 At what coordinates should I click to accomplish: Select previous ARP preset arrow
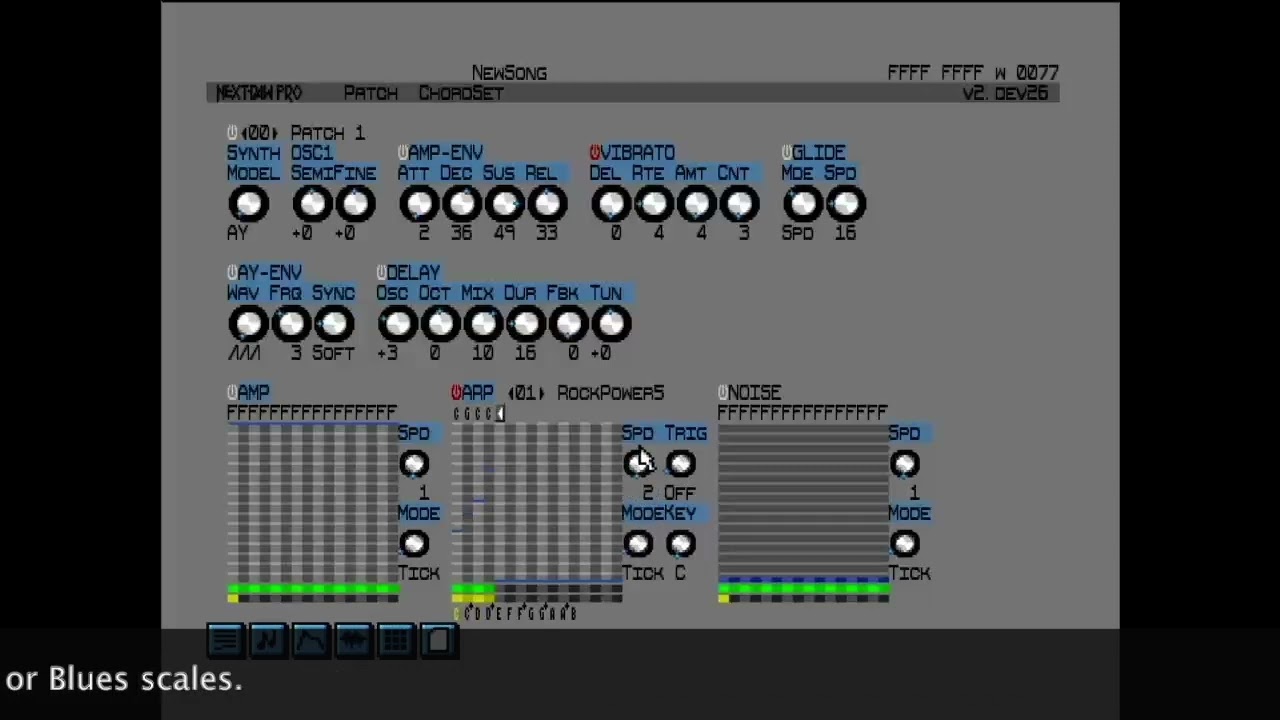click(x=511, y=393)
